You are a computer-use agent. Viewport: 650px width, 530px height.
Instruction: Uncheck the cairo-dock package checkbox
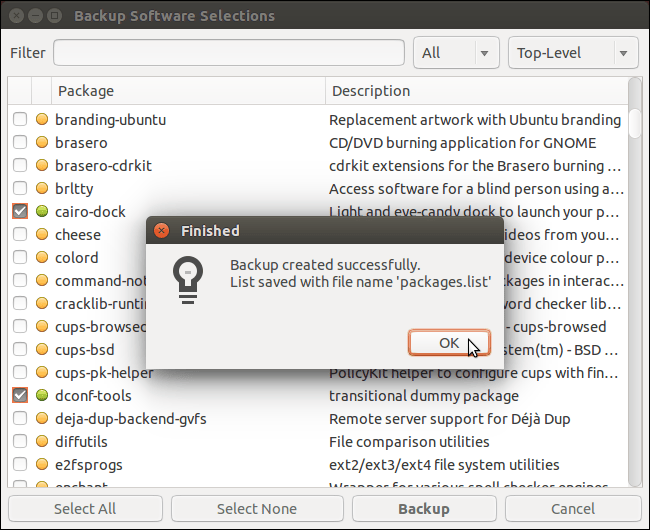tap(20, 212)
